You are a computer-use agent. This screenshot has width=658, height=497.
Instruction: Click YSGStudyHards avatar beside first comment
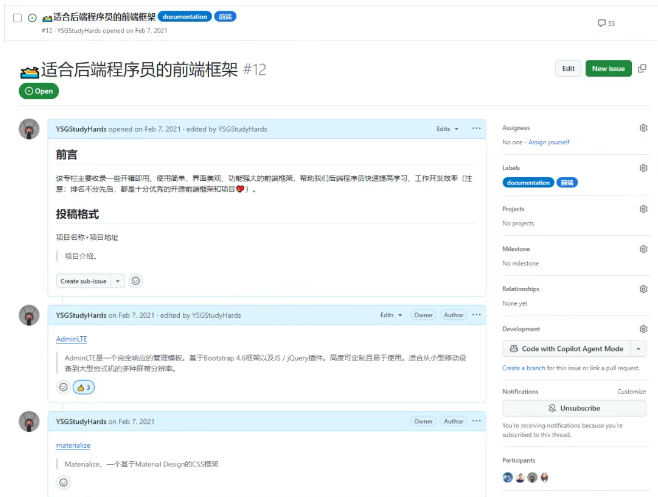point(30,130)
